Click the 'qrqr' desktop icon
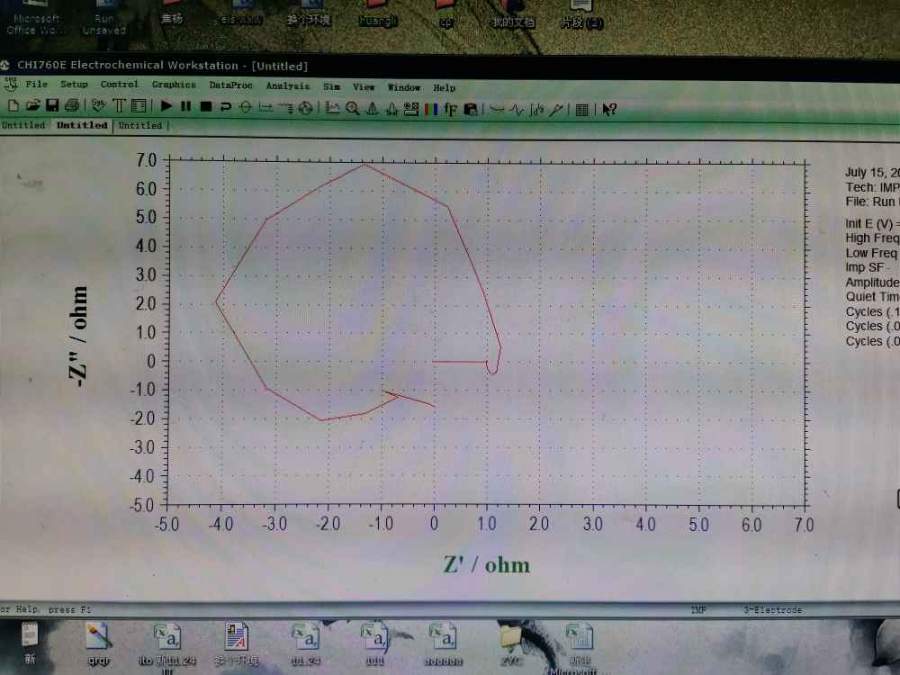The image size is (900, 675). click(x=98, y=645)
